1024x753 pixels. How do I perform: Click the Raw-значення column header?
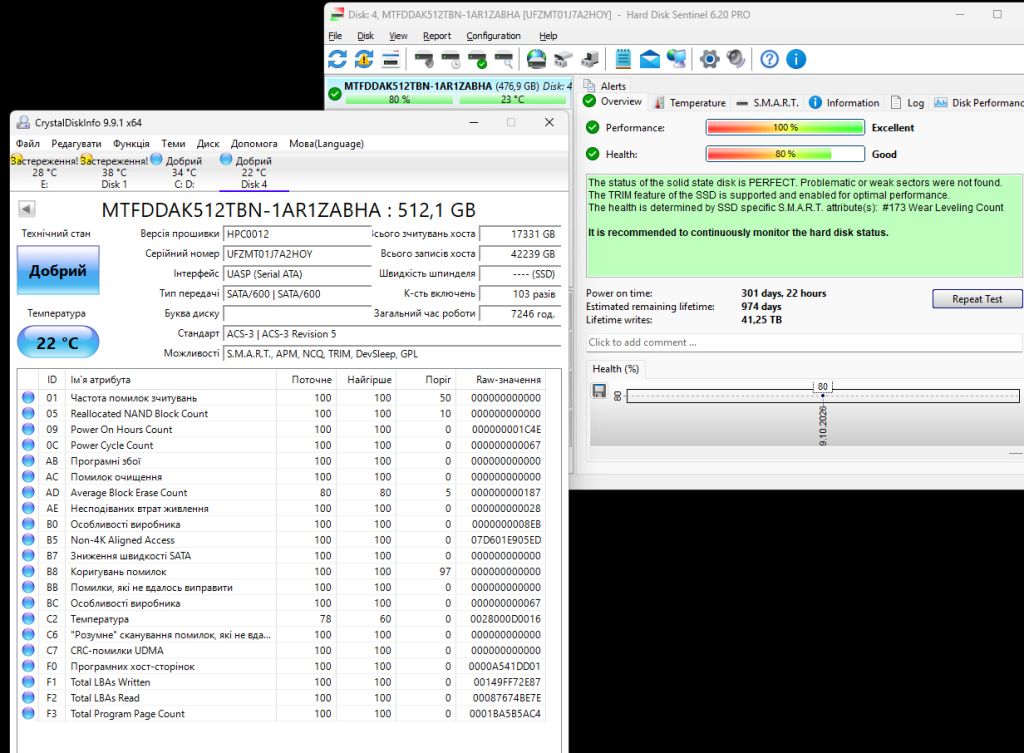click(508, 379)
